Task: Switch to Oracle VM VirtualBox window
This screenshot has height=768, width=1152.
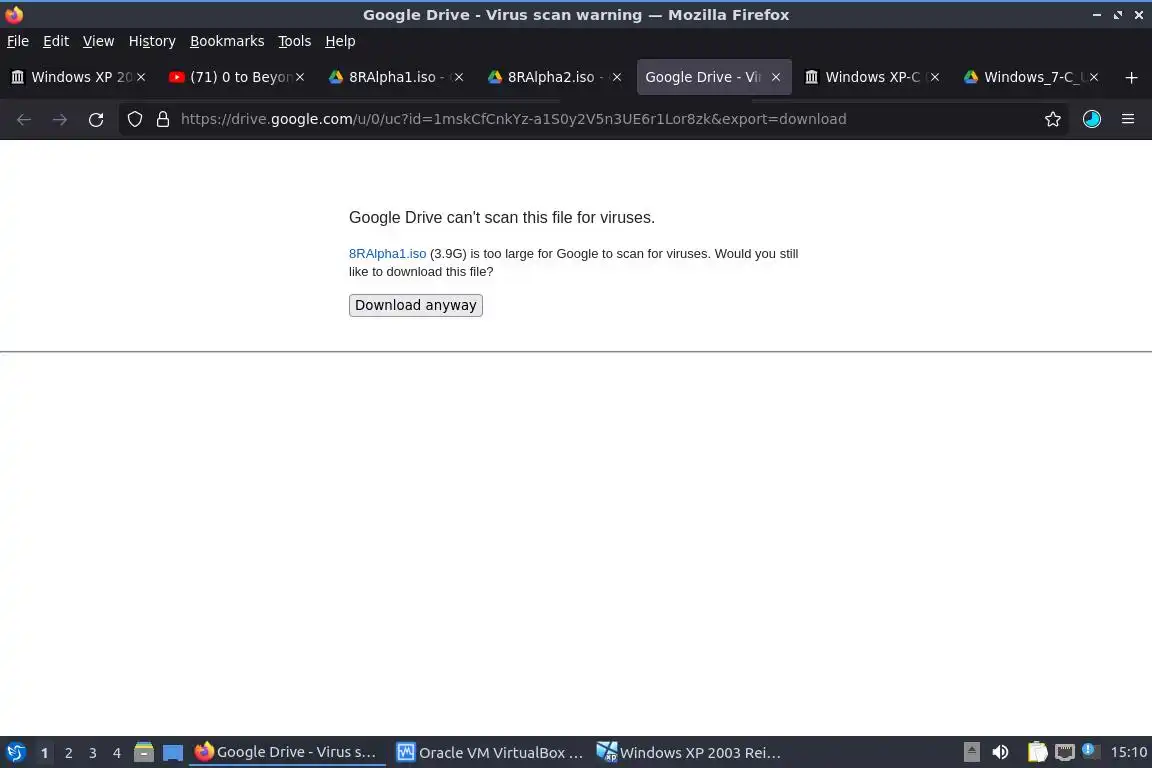Action: click(x=490, y=753)
